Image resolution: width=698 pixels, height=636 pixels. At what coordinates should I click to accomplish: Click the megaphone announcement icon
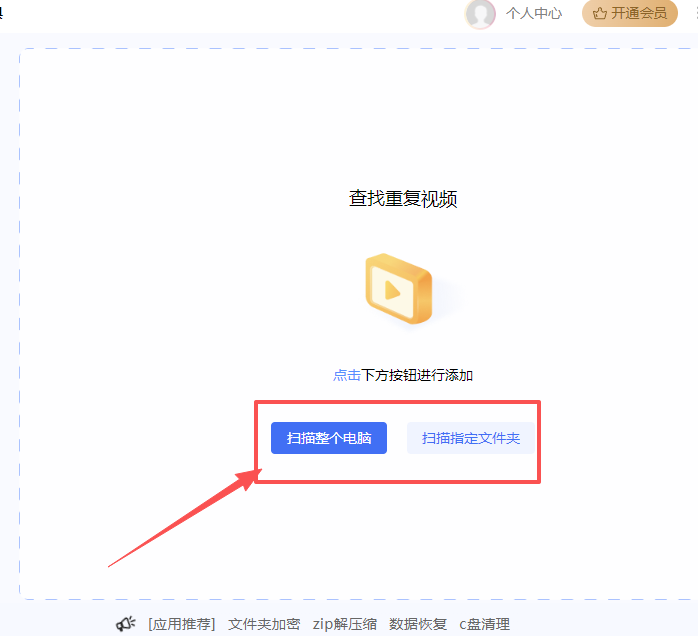[125, 624]
